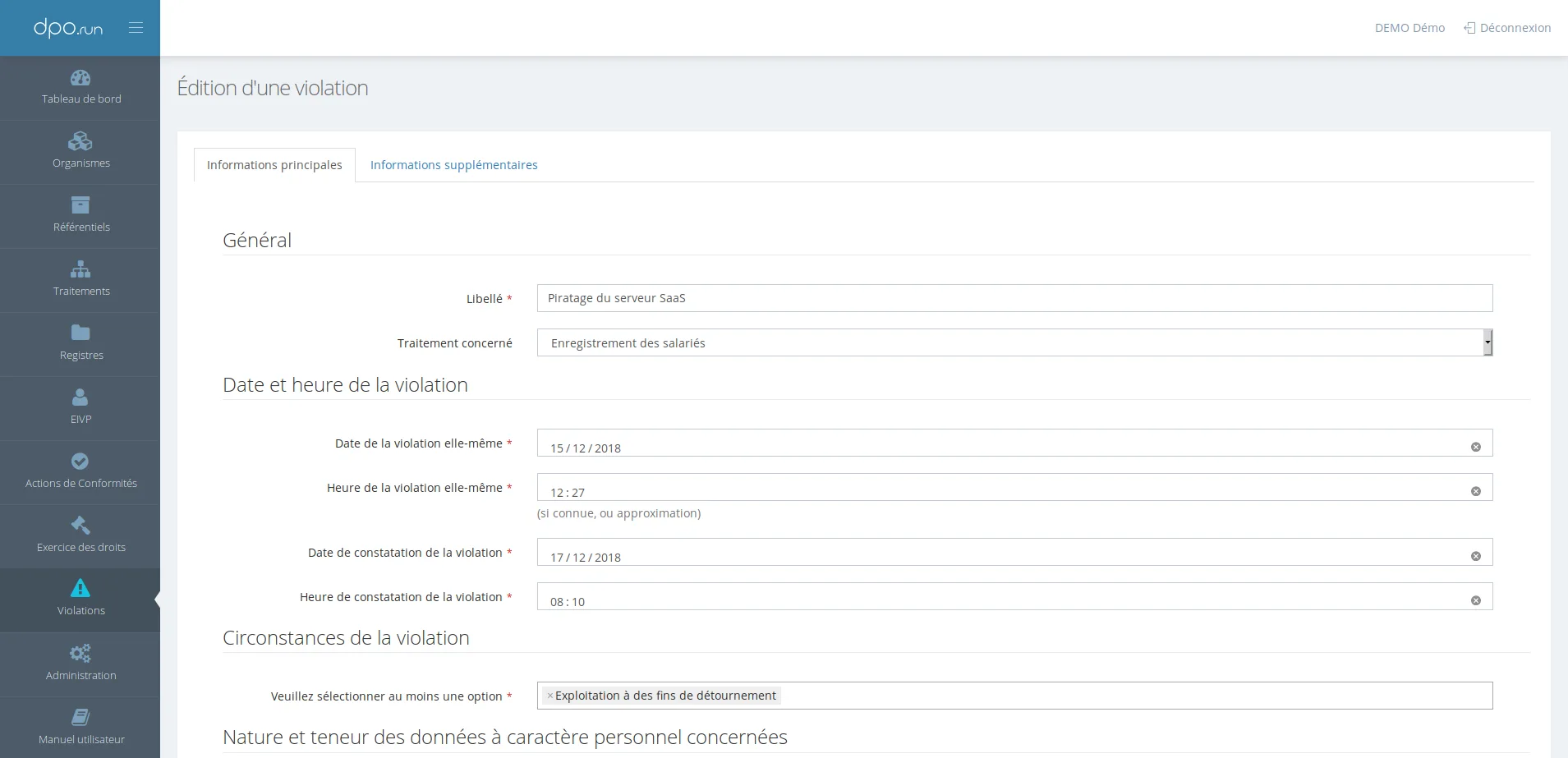Open the Tableau de bord menu label
This screenshot has width=1568, height=758.
(x=81, y=99)
